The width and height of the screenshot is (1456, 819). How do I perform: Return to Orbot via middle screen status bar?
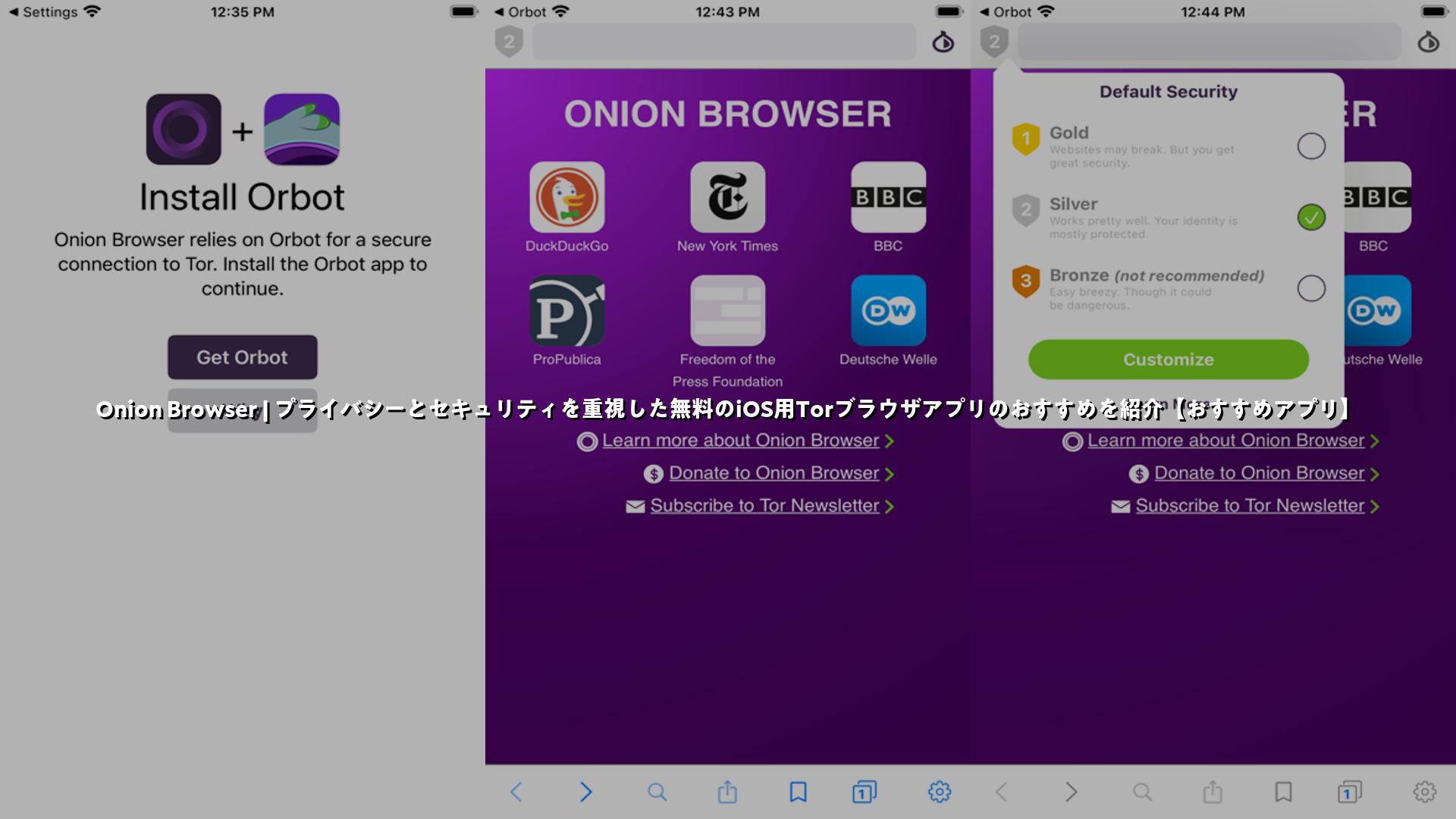[x=519, y=12]
